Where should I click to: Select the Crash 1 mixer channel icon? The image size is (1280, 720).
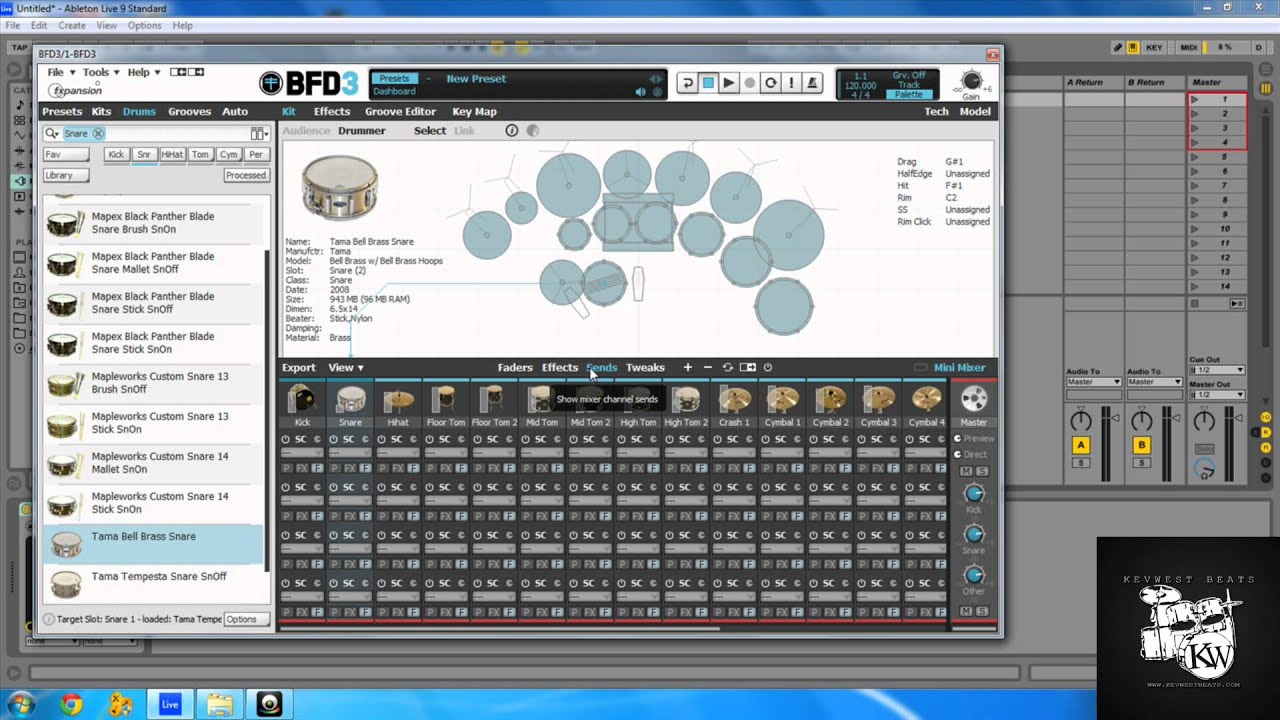point(734,400)
